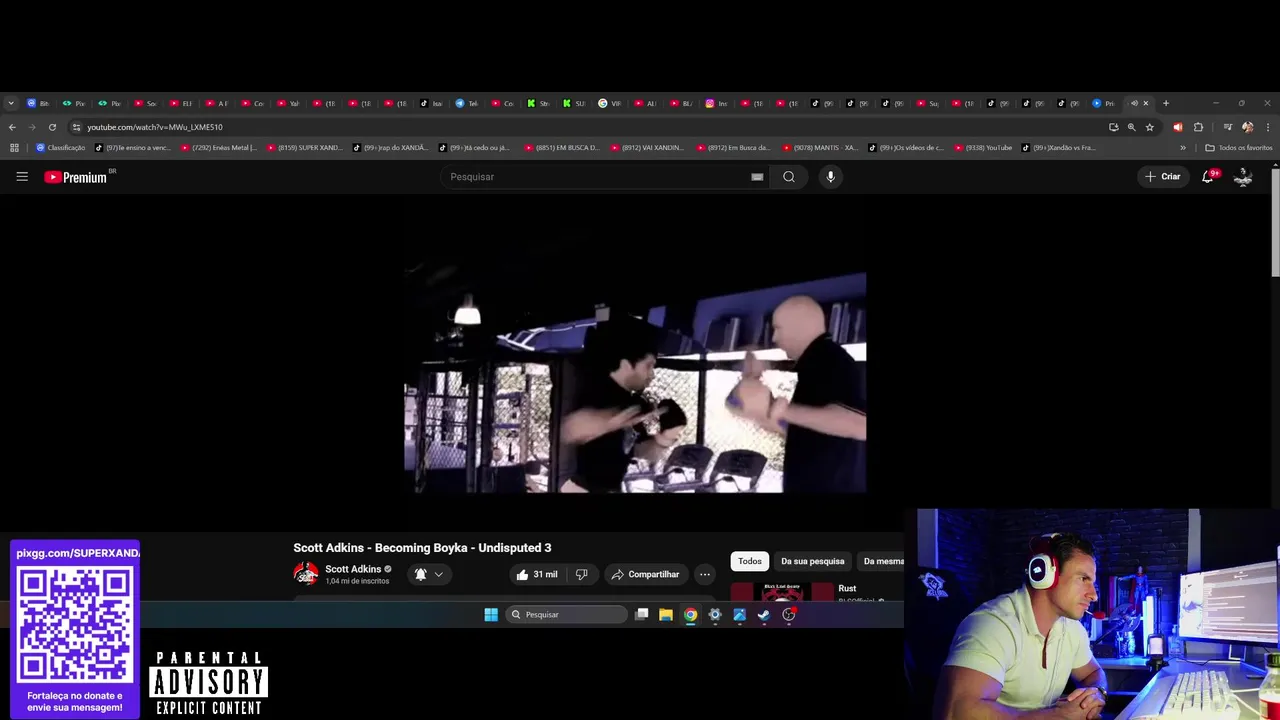Viewport: 1280px width, 720px height.
Task: Go back in browser history
Action: [12, 127]
